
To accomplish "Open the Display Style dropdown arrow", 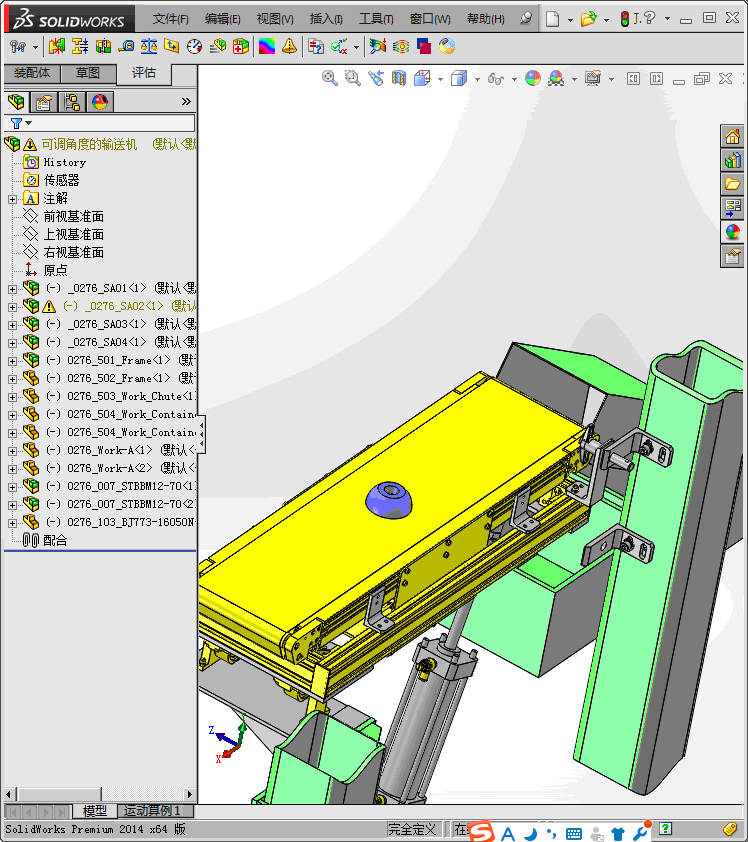I will 477,79.
